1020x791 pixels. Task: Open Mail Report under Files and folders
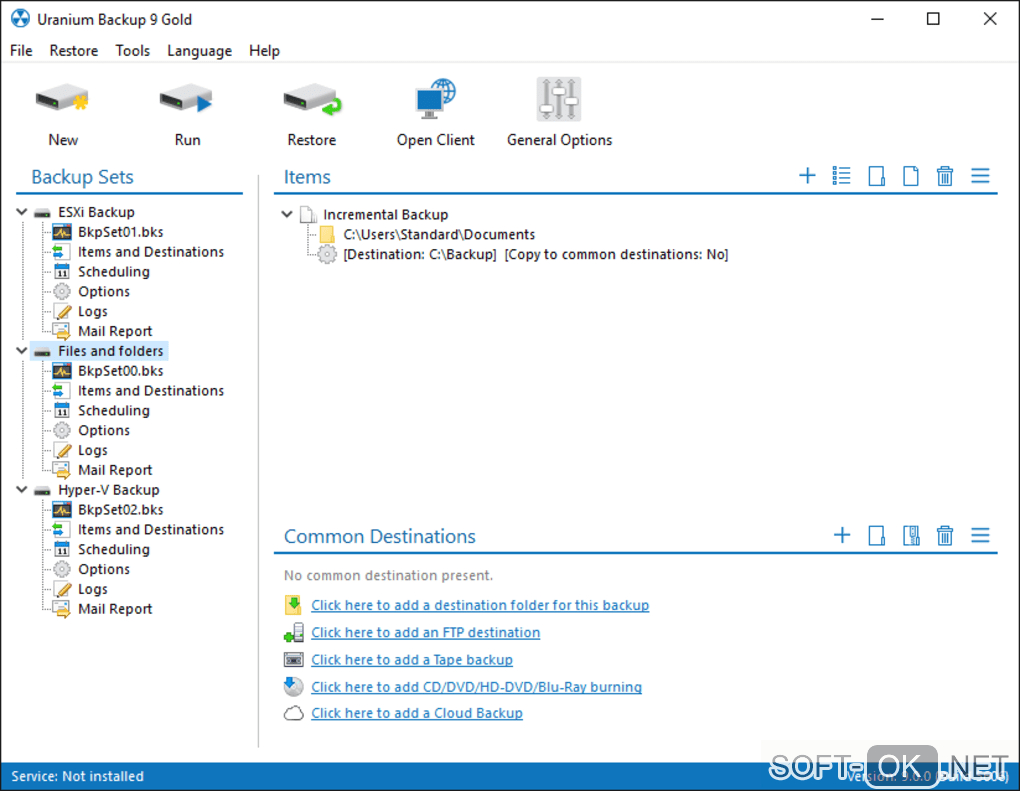tap(115, 470)
